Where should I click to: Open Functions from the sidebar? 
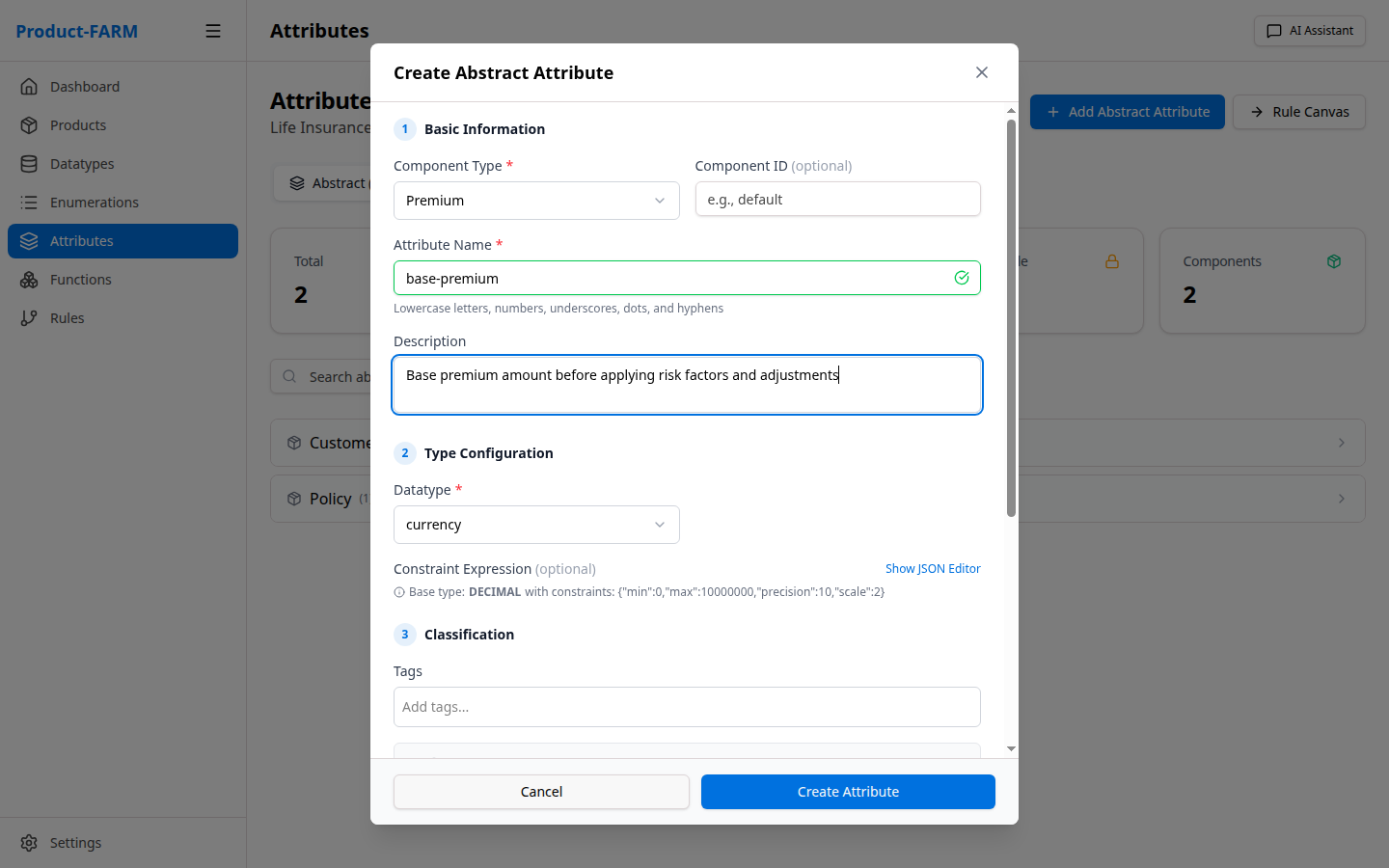[81, 280]
